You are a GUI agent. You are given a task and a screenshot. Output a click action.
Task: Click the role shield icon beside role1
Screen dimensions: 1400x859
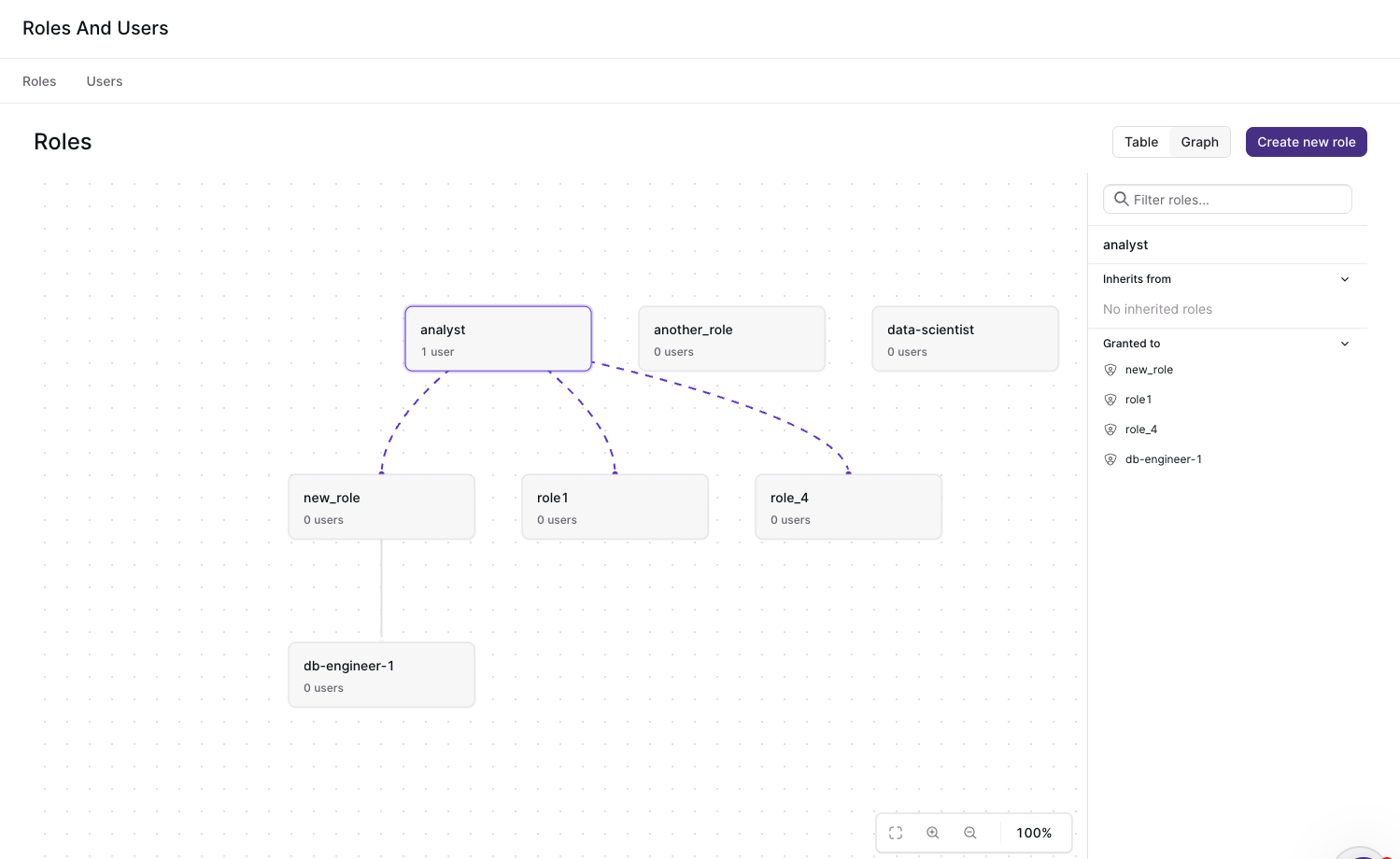1110,399
